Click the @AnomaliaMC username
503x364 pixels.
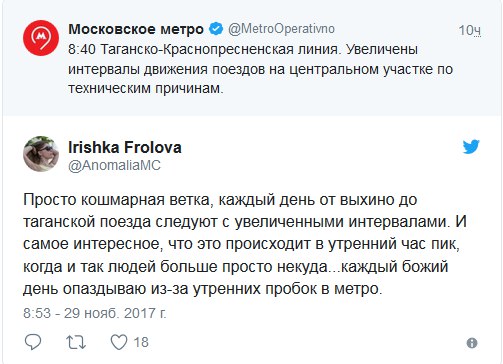(x=114, y=166)
